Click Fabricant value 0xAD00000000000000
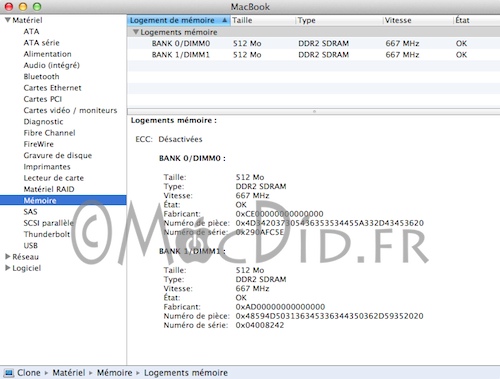Screen dimensions: 500x379 coord(280,307)
